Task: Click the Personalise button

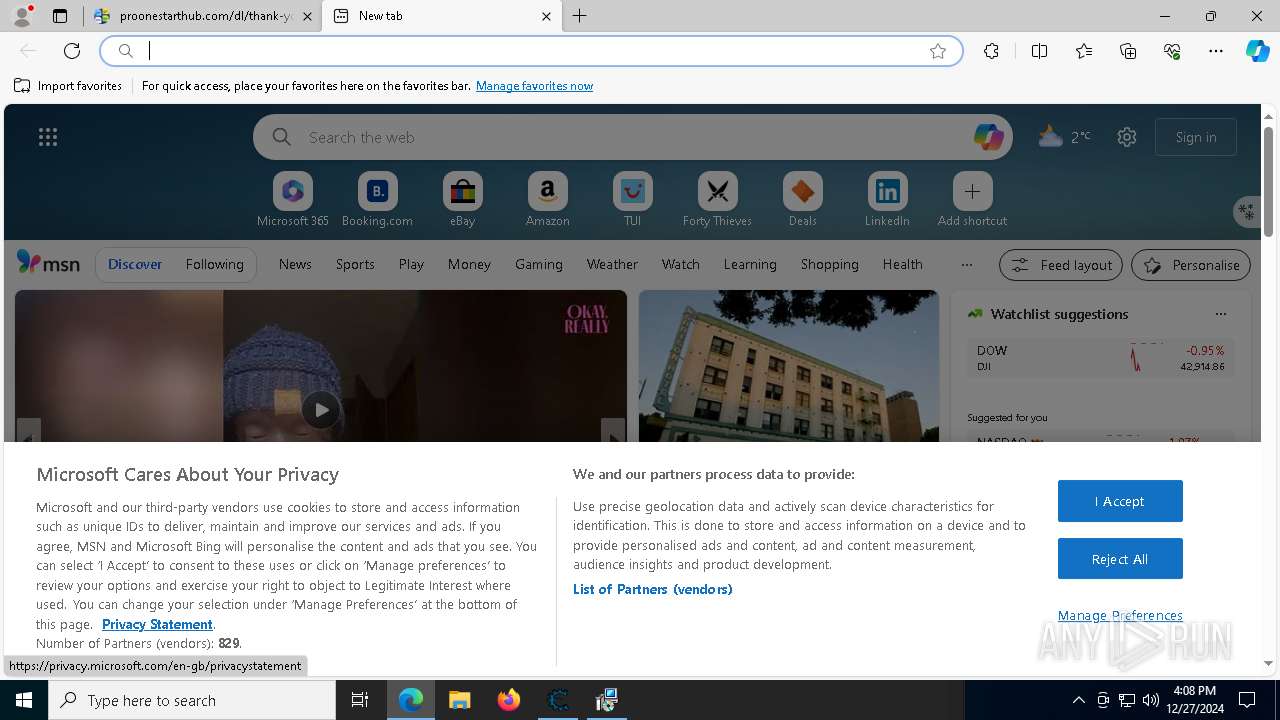Action: pos(1191,265)
